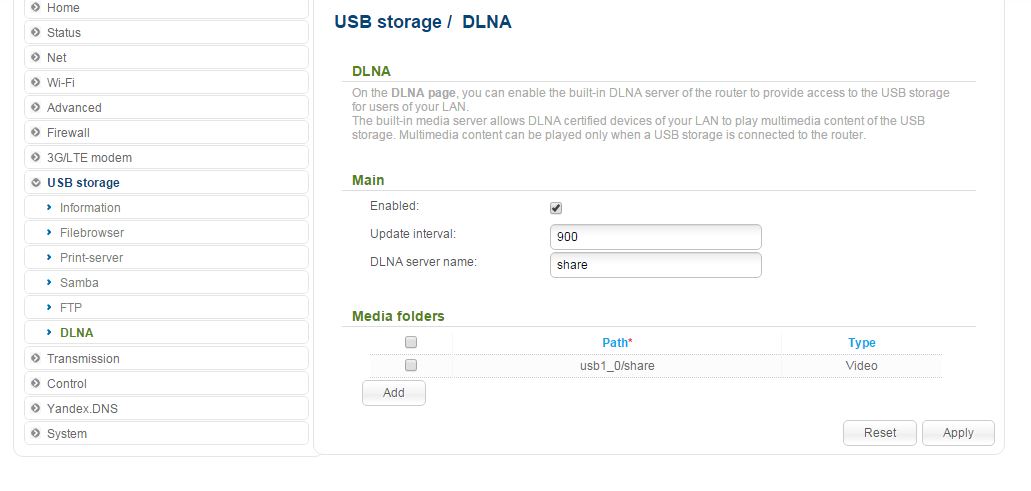Click the Apply button

pos(958,433)
